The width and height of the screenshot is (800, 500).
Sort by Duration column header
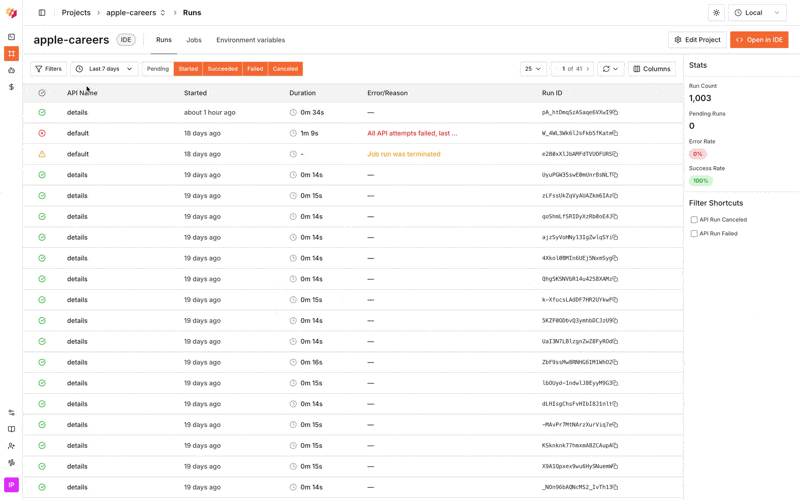[x=303, y=93]
